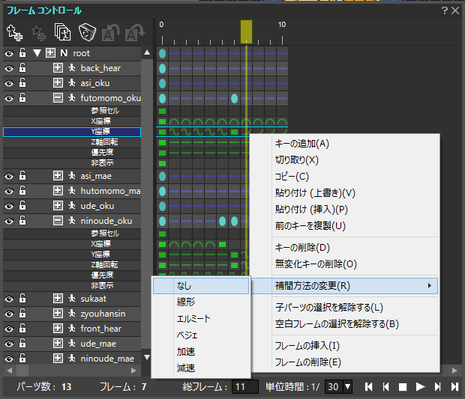Collapse root with the triangle arrow
465x399 pixels.
click(37, 53)
